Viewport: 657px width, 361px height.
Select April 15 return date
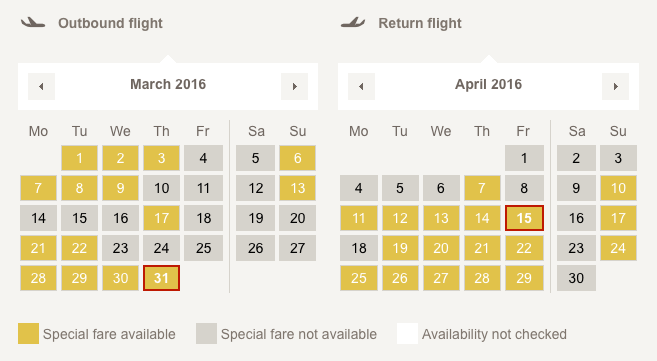[x=524, y=218]
